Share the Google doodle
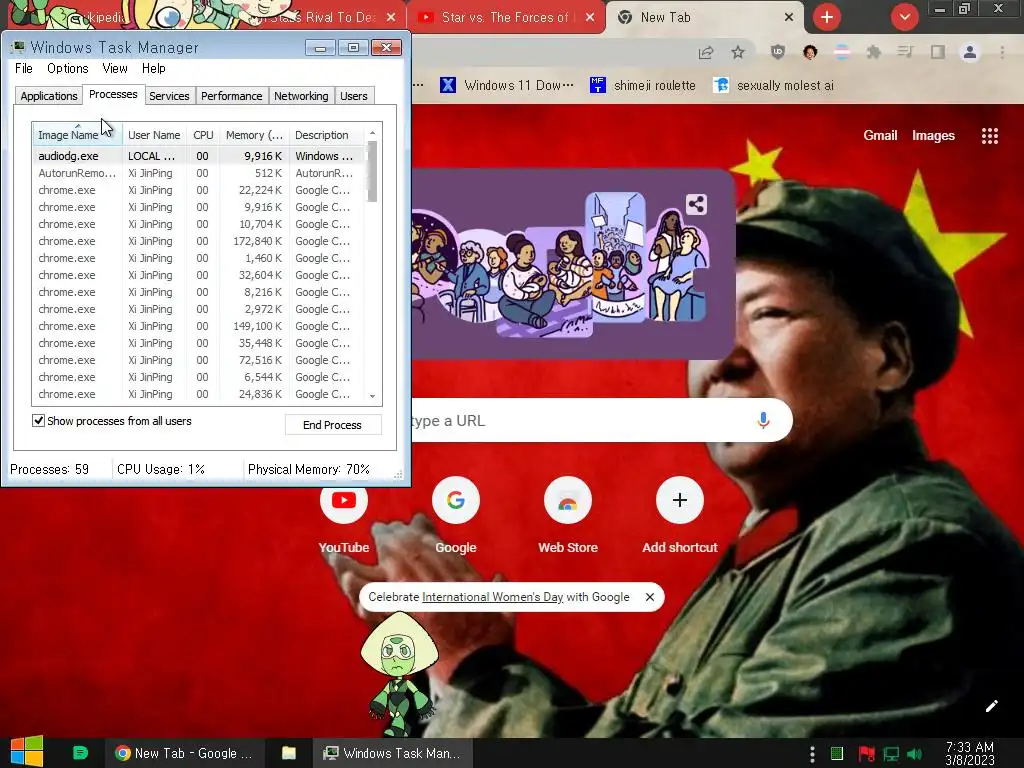The width and height of the screenshot is (1024, 768). [x=696, y=204]
